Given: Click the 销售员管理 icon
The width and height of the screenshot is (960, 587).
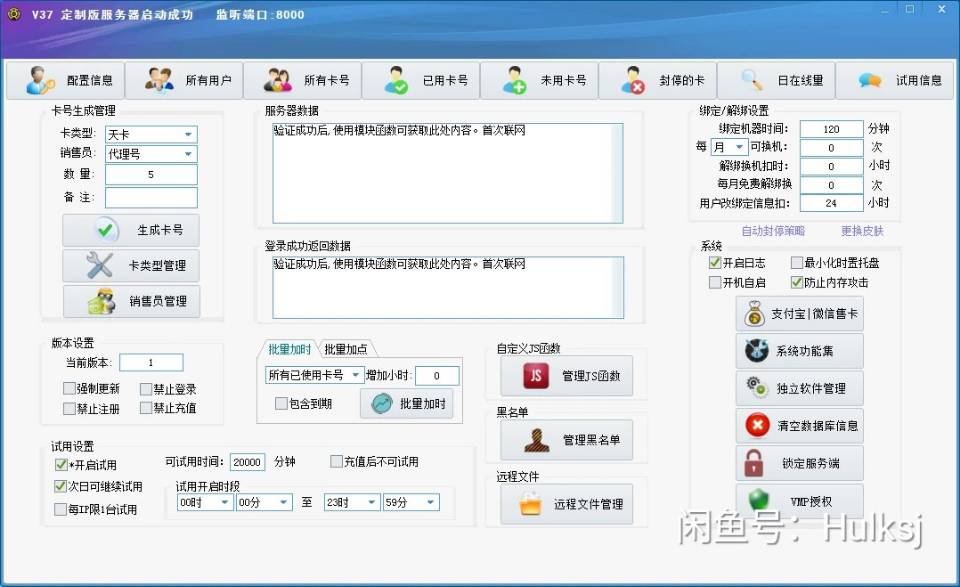Looking at the screenshot, I should coord(102,301).
